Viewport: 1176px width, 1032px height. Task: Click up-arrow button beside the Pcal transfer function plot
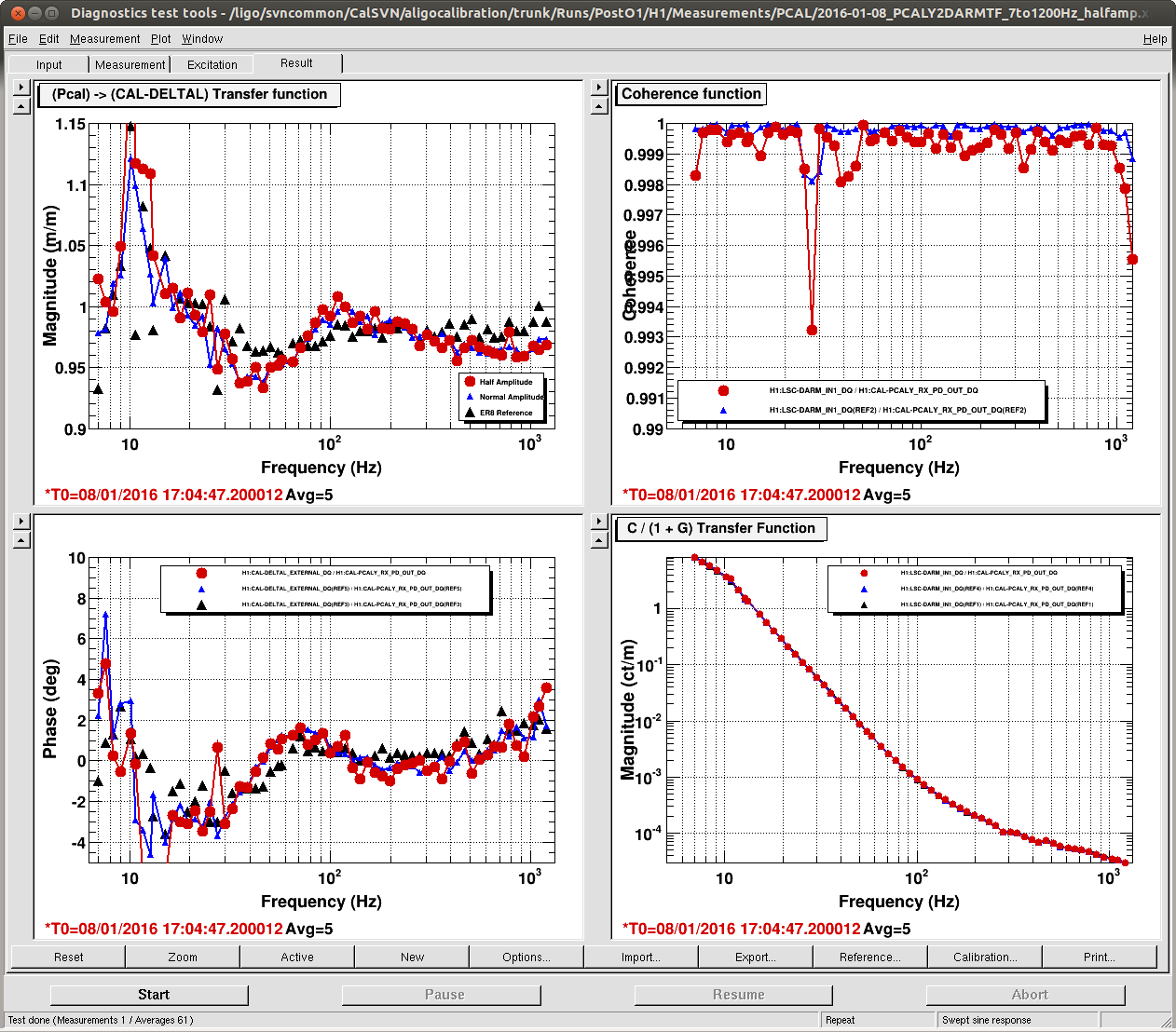click(x=21, y=106)
